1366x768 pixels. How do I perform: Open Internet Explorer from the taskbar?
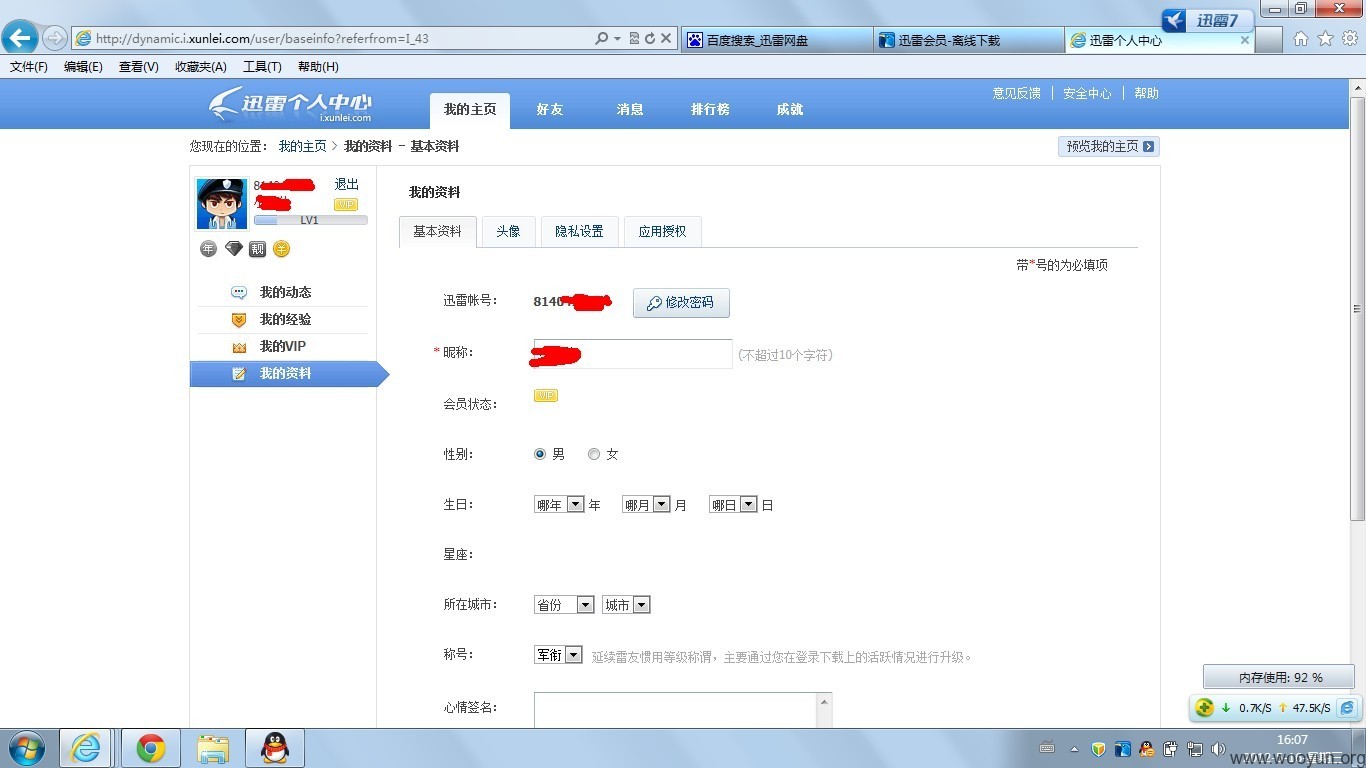(86, 748)
